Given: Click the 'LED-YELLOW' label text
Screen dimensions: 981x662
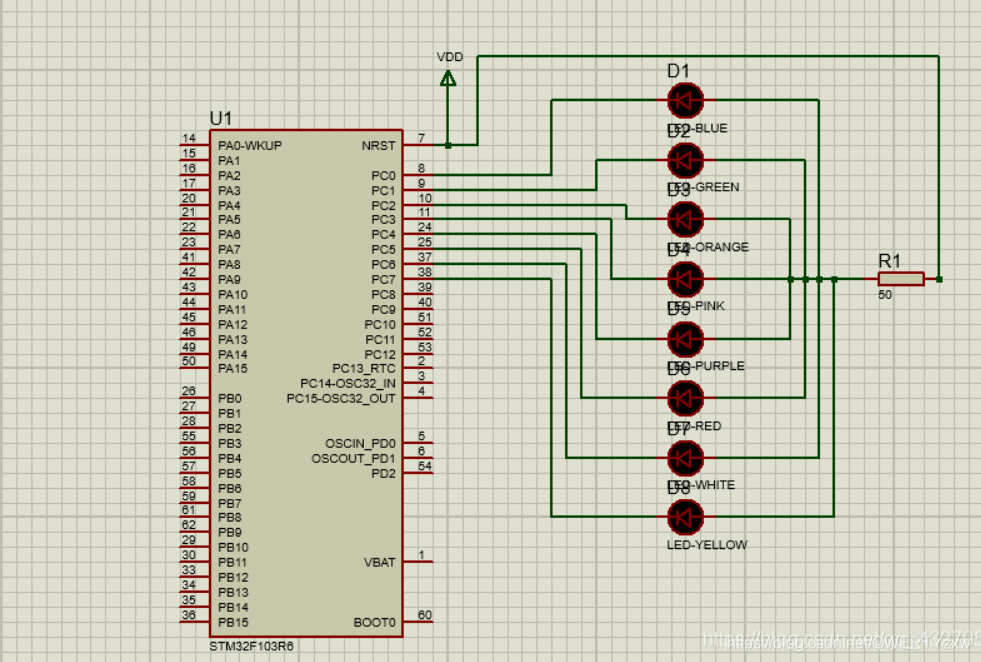Looking at the screenshot, I should coord(707,545).
